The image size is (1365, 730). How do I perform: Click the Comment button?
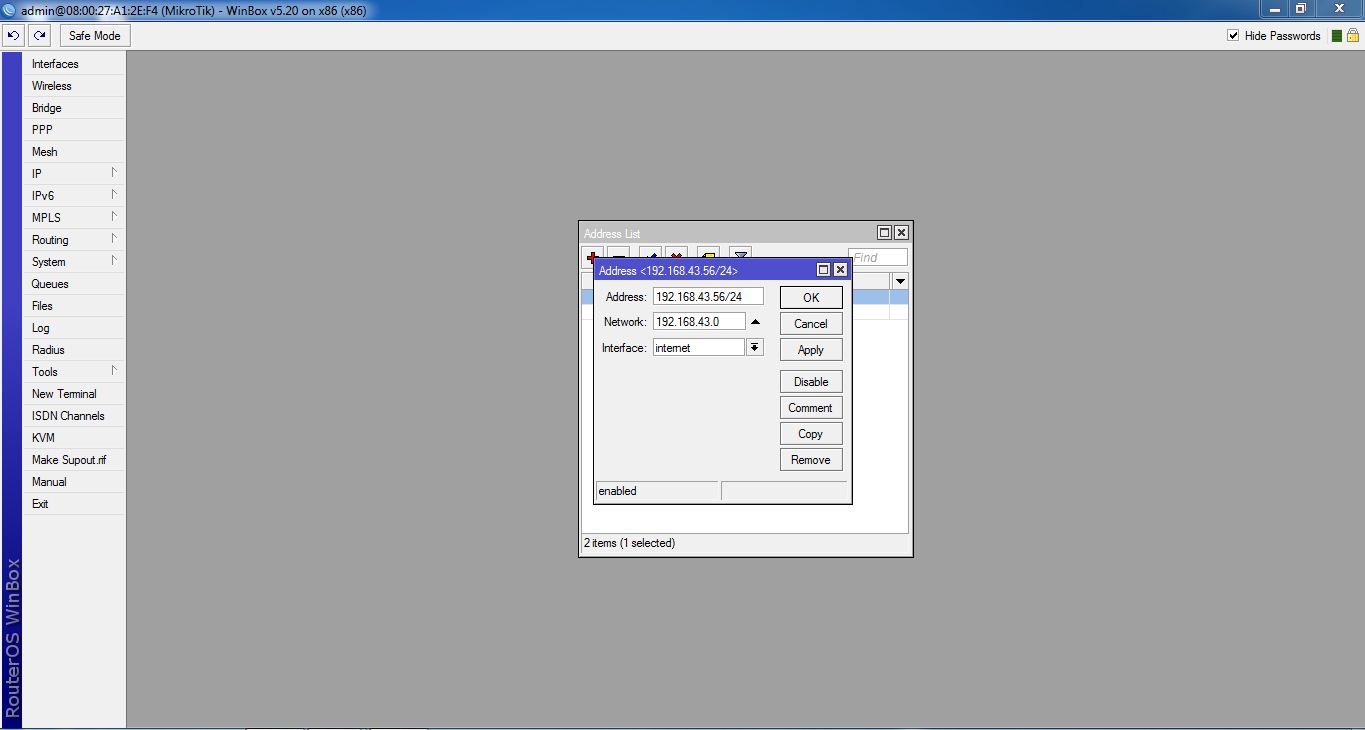pos(811,408)
